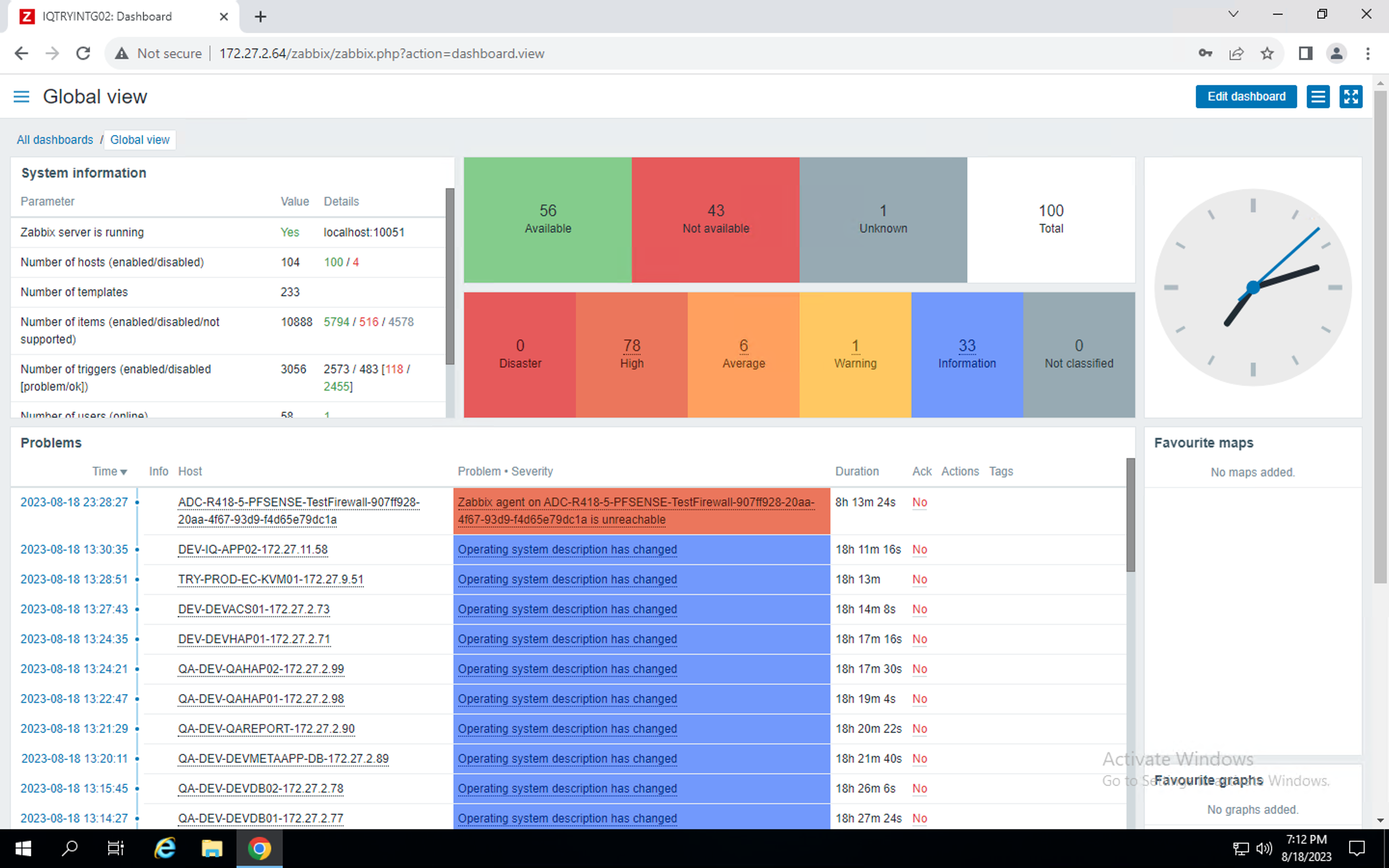Sort problems by Time column
Viewport: 1389px width, 868px height.
coord(109,471)
